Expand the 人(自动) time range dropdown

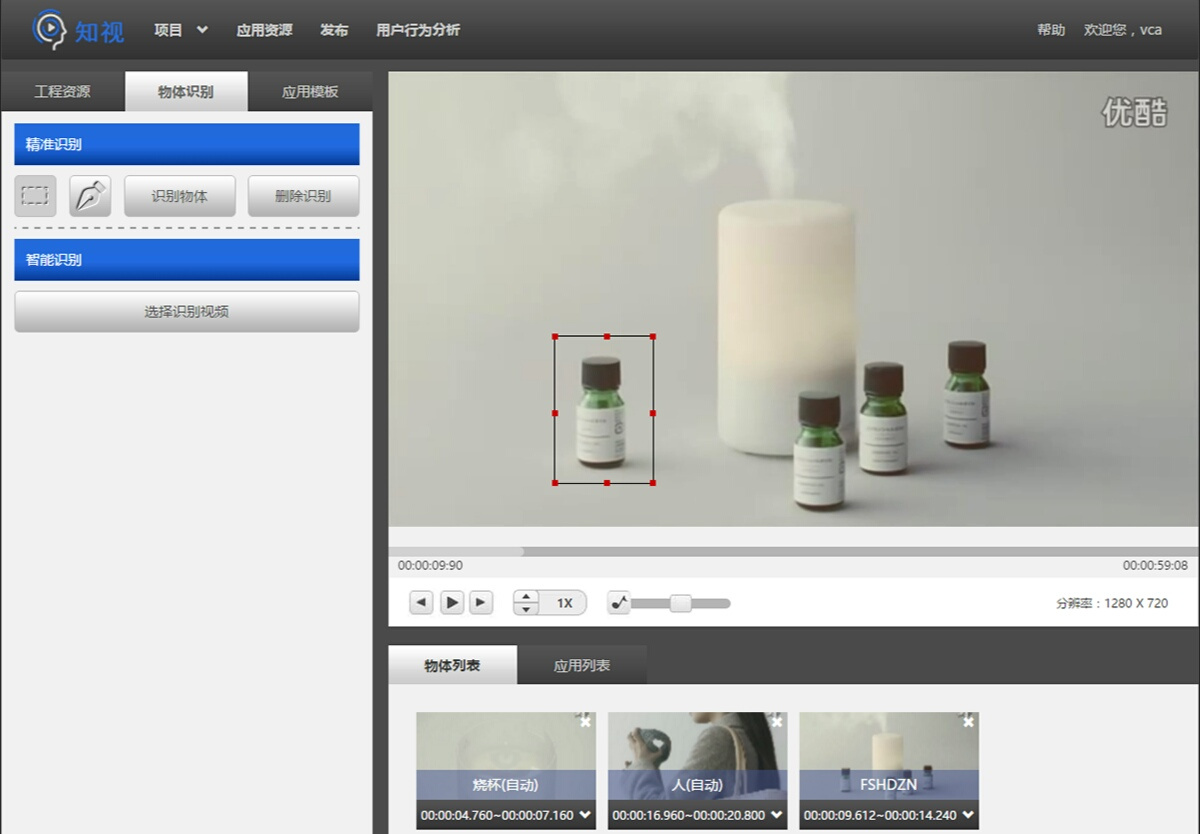777,815
